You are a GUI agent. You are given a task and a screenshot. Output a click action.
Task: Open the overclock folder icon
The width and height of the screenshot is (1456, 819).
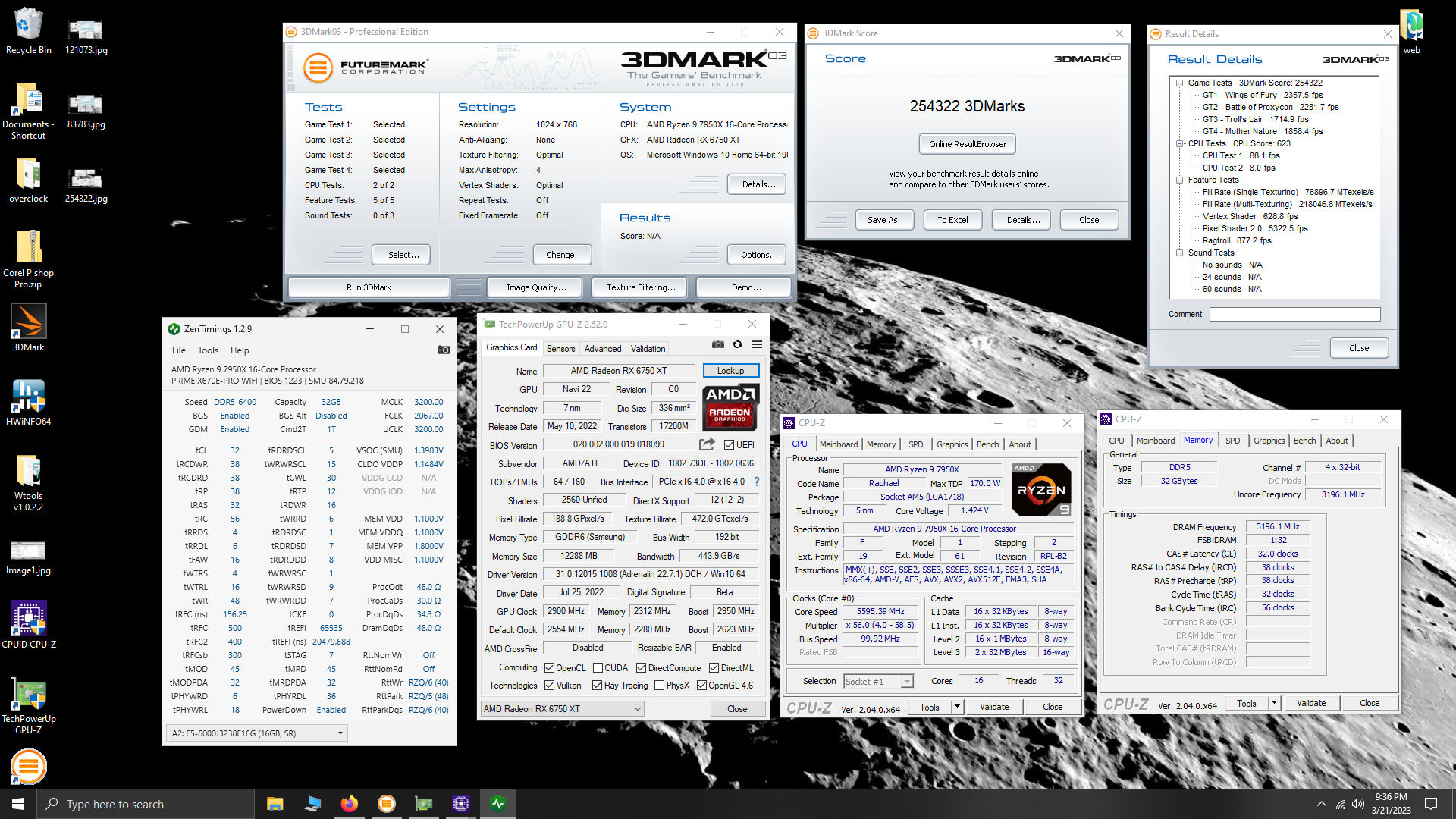[29, 180]
